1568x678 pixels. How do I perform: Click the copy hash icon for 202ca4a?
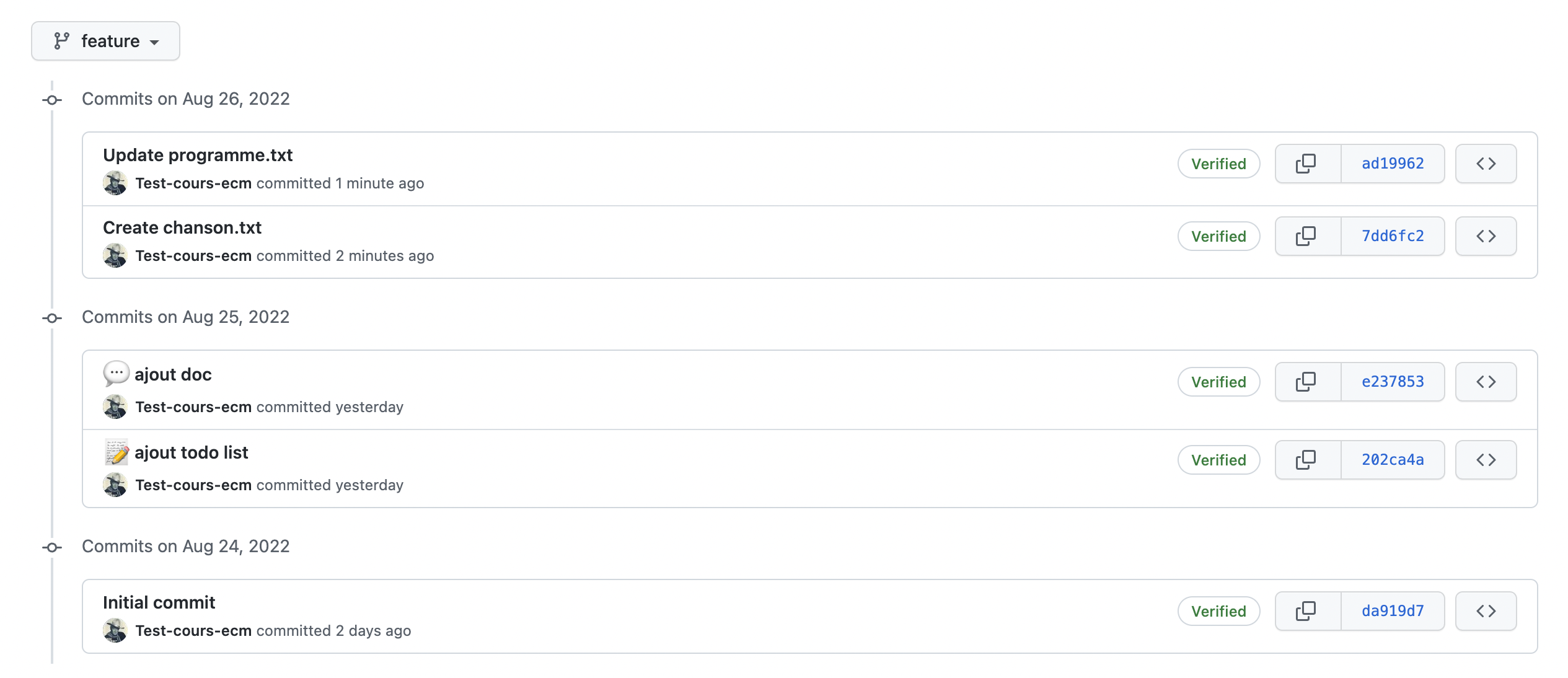(1307, 459)
